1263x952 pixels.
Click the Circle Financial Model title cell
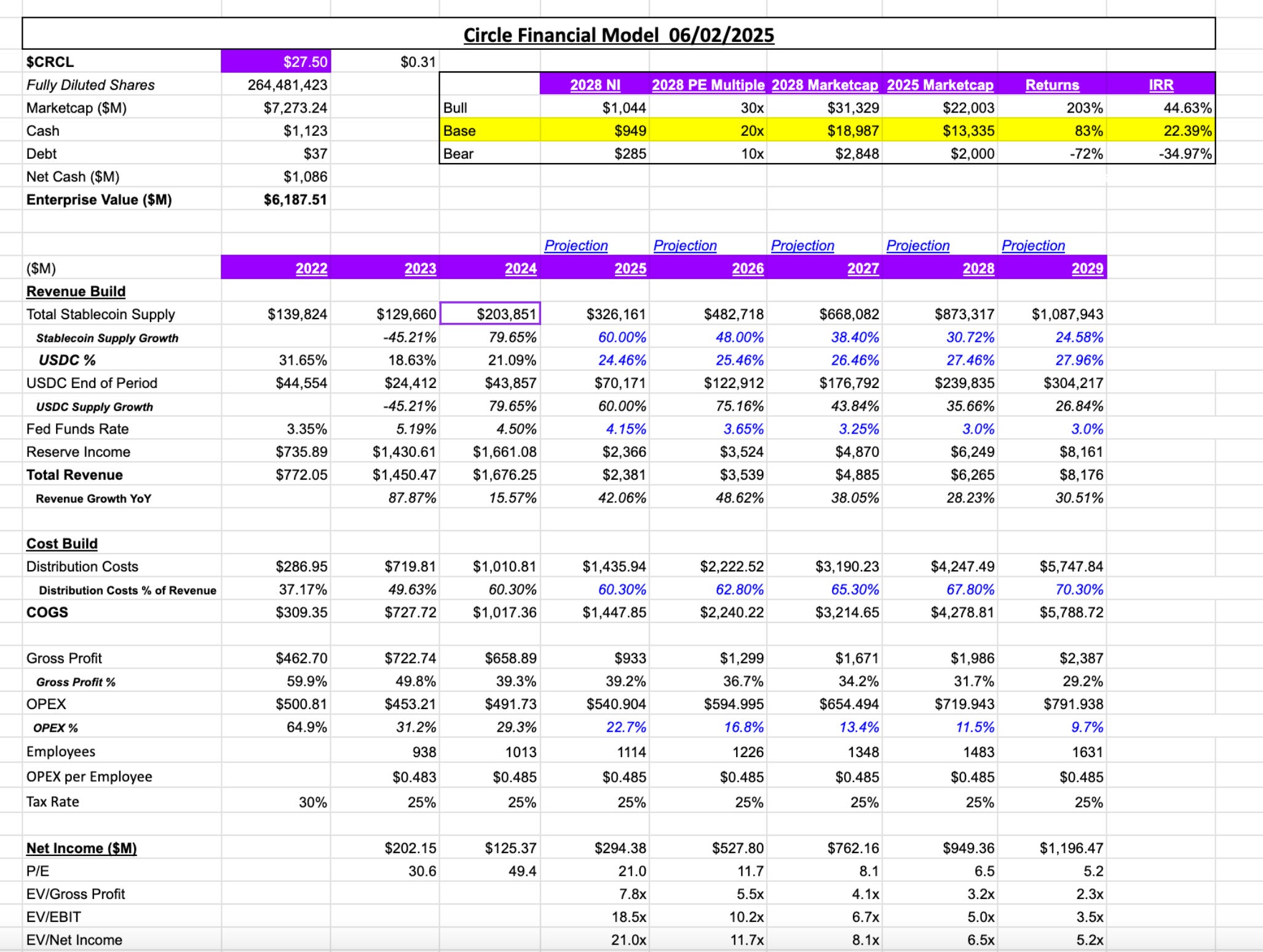pos(618,34)
